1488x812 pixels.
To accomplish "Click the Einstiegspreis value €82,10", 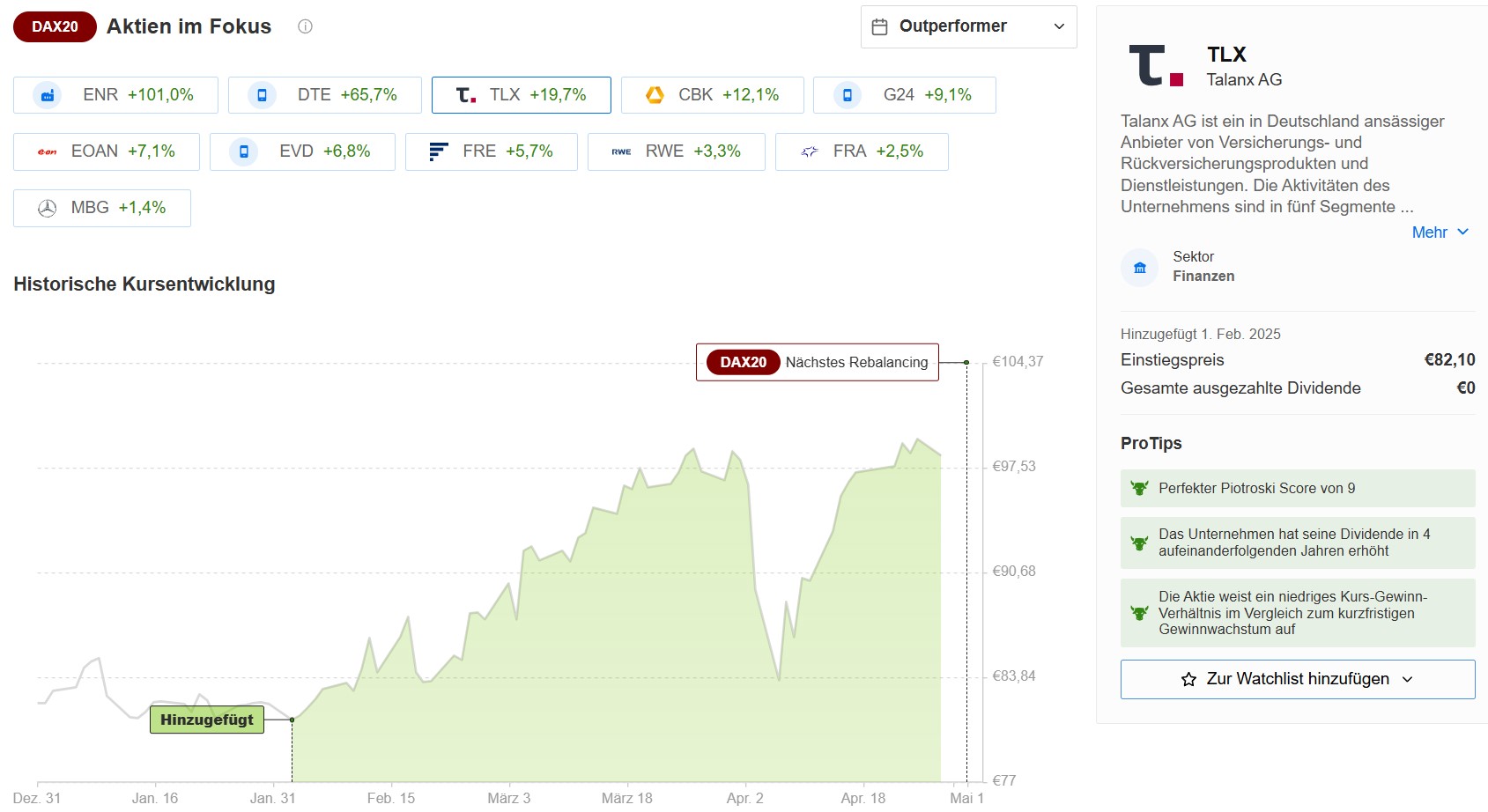I will pyautogui.click(x=1449, y=359).
